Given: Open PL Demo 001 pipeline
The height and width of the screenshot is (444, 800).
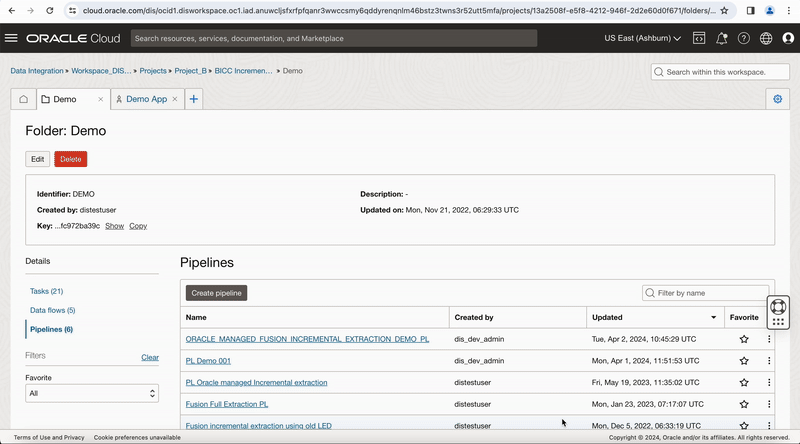Looking at the screenshot, I should [x=208, y=361].
